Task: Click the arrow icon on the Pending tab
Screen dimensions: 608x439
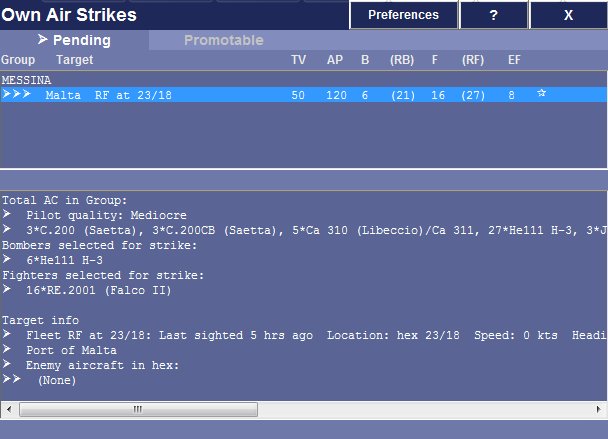Action: click(x=42, y=40)
